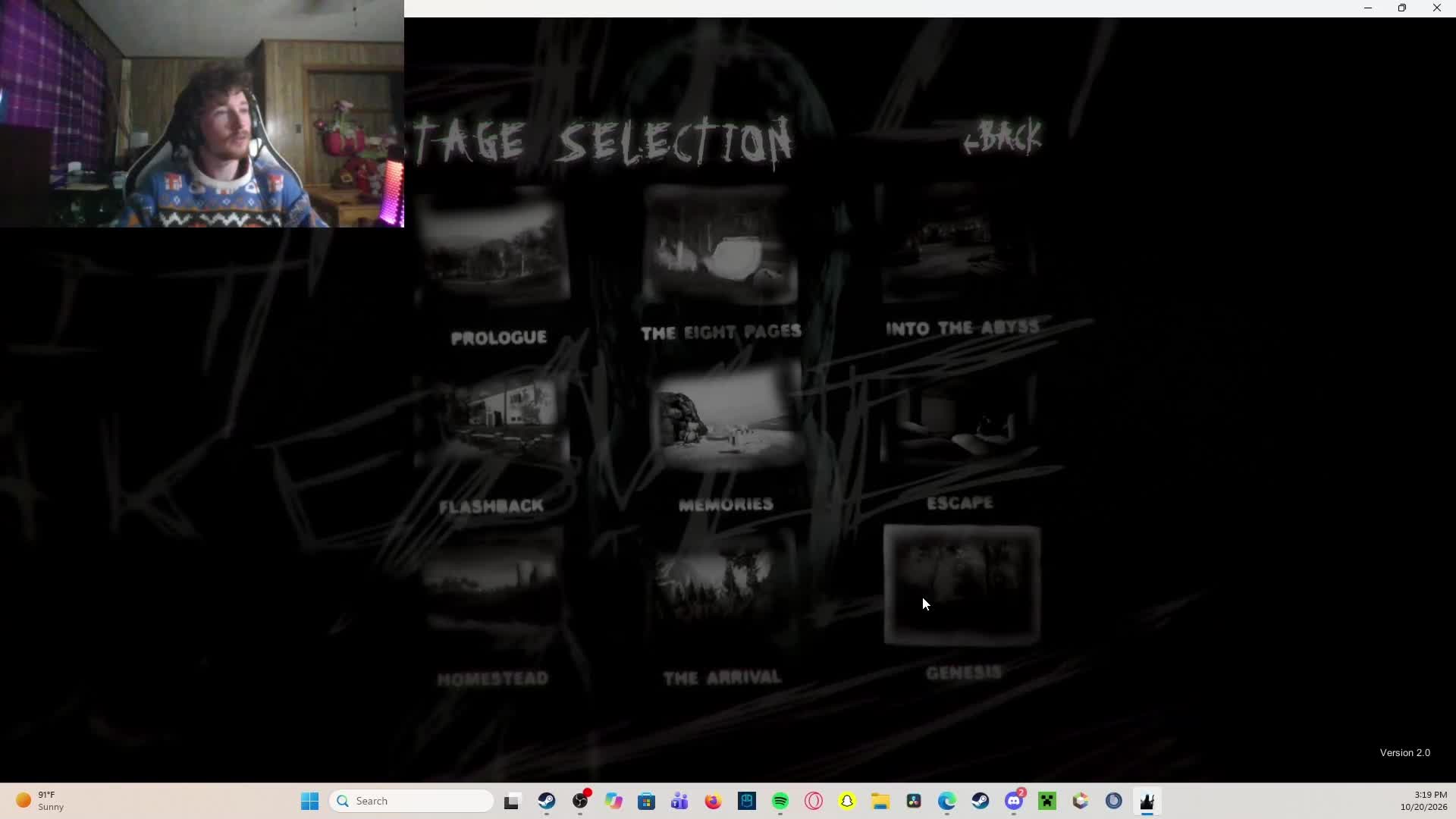Open Spotify from the taskbar
The image size is (1456, 819).
coord(780,802)
